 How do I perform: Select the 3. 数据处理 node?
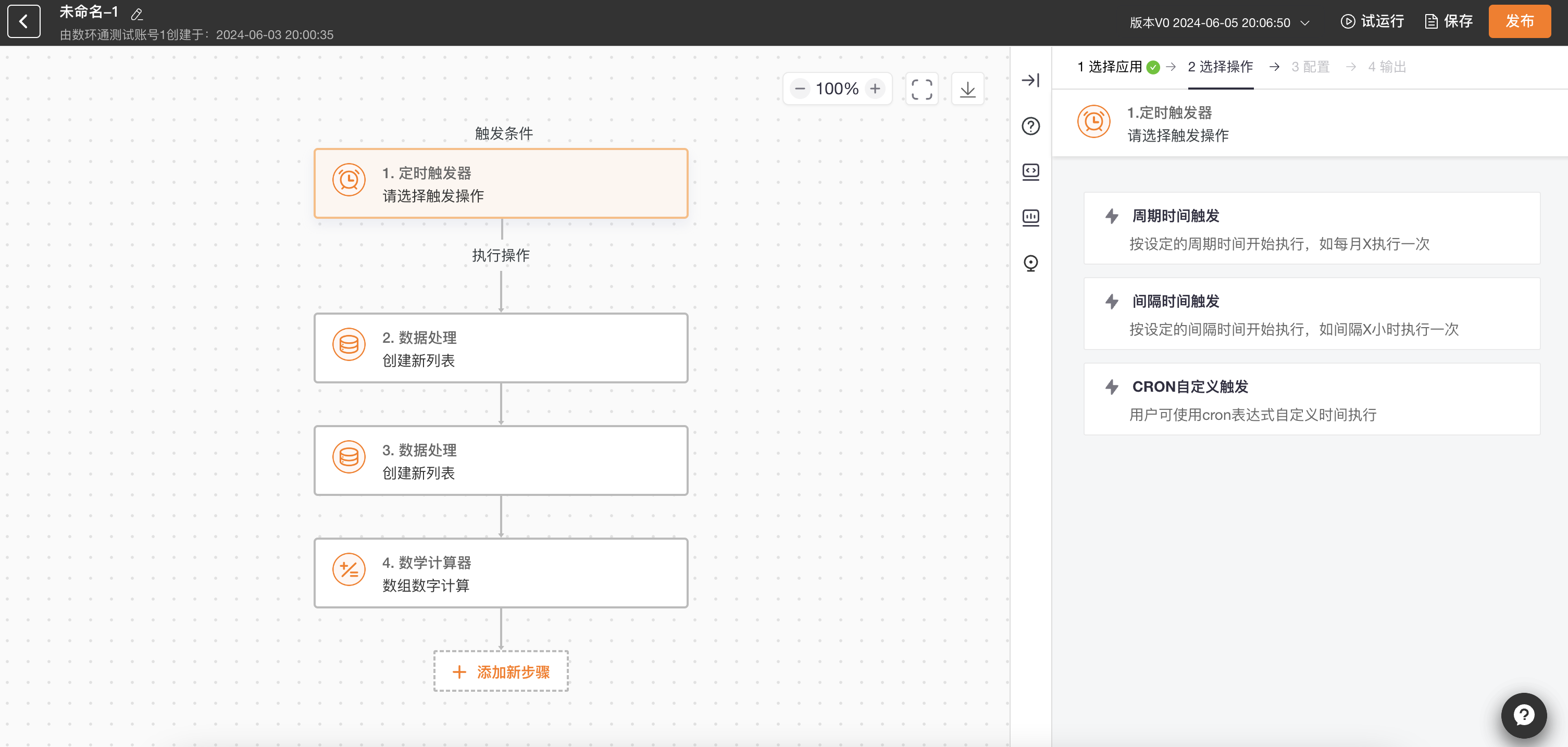point(501,460)
